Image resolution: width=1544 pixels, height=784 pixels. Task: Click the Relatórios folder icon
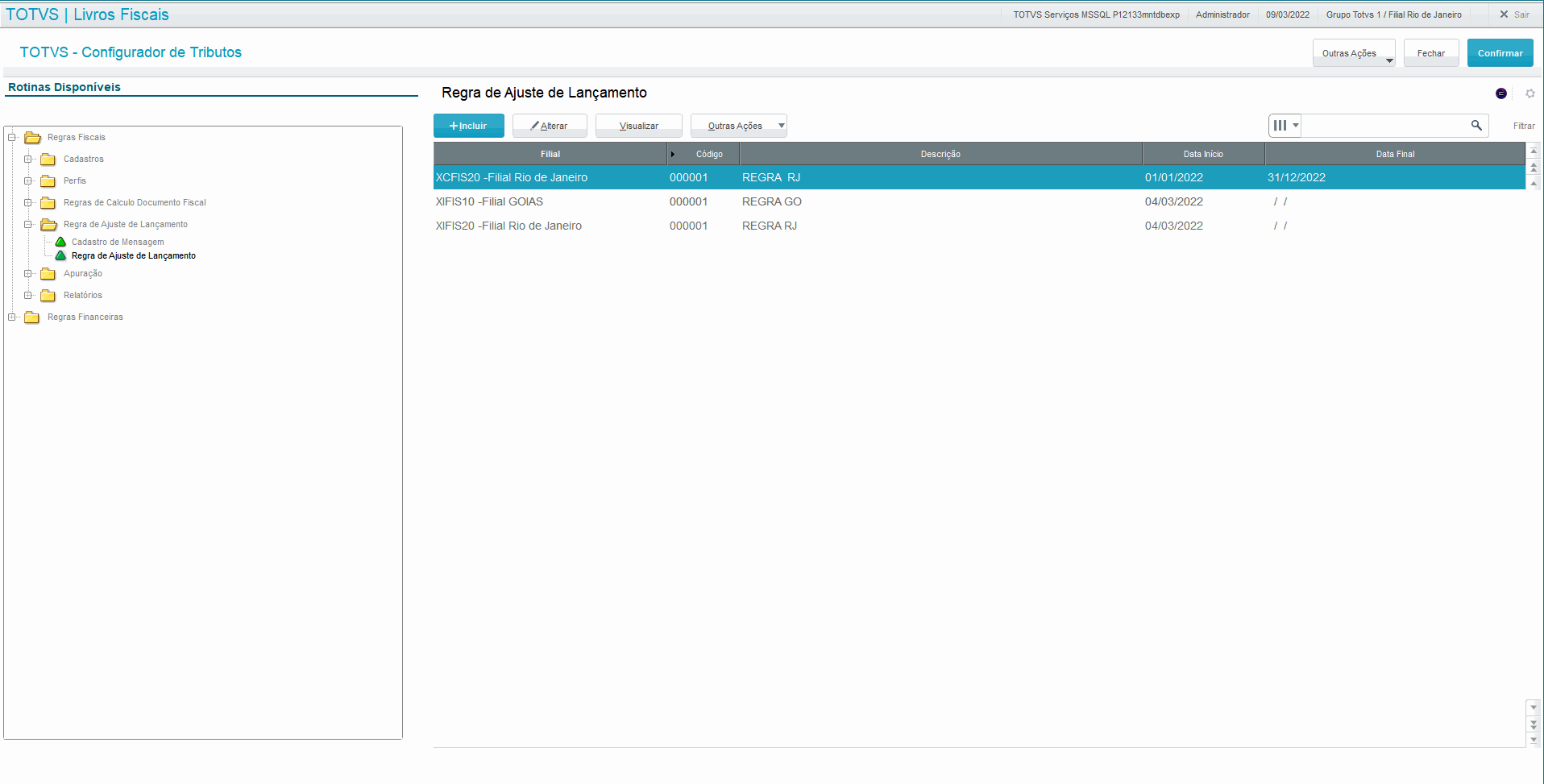48,296
